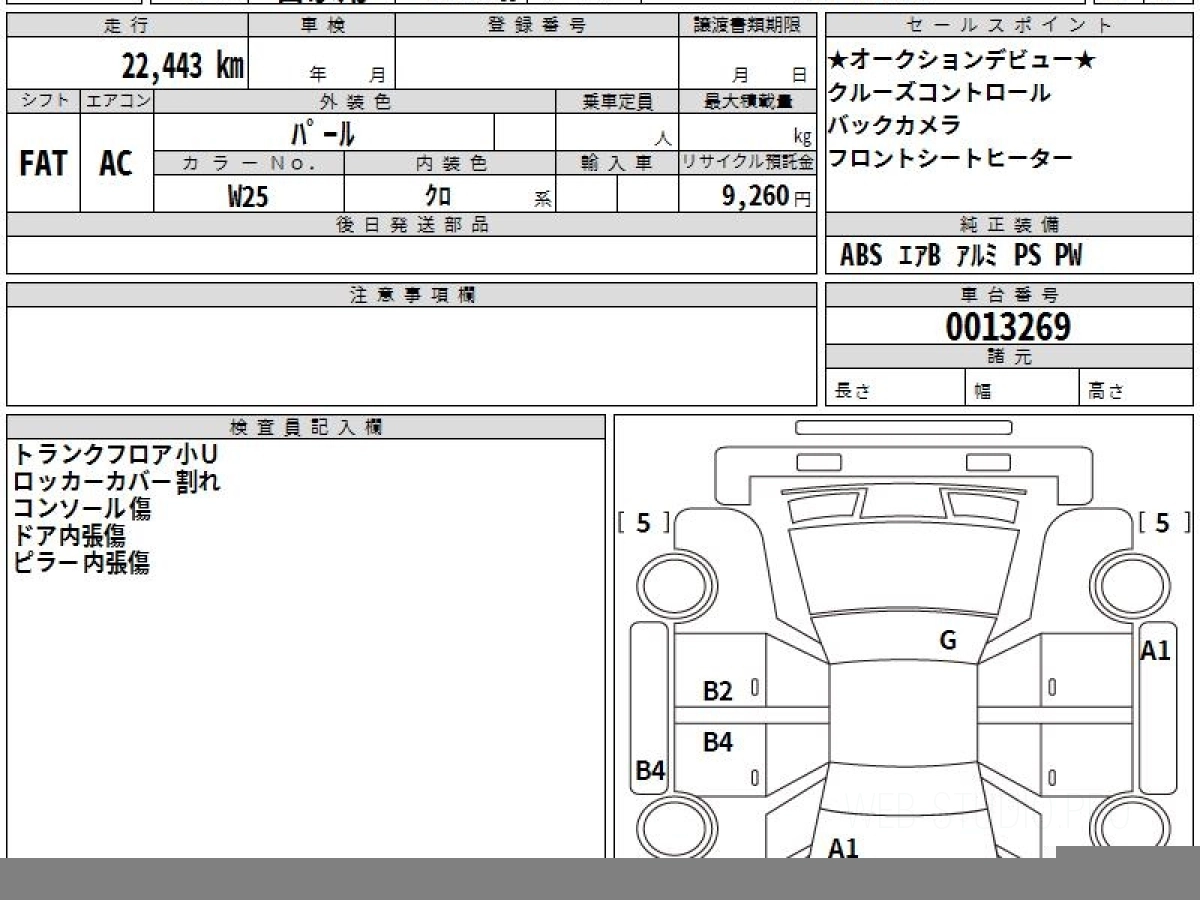Screen dimensions: 1200x900
Task: Click the B2 damage mark on diagram
Action: pyautogui.click(x=718, y=691)
